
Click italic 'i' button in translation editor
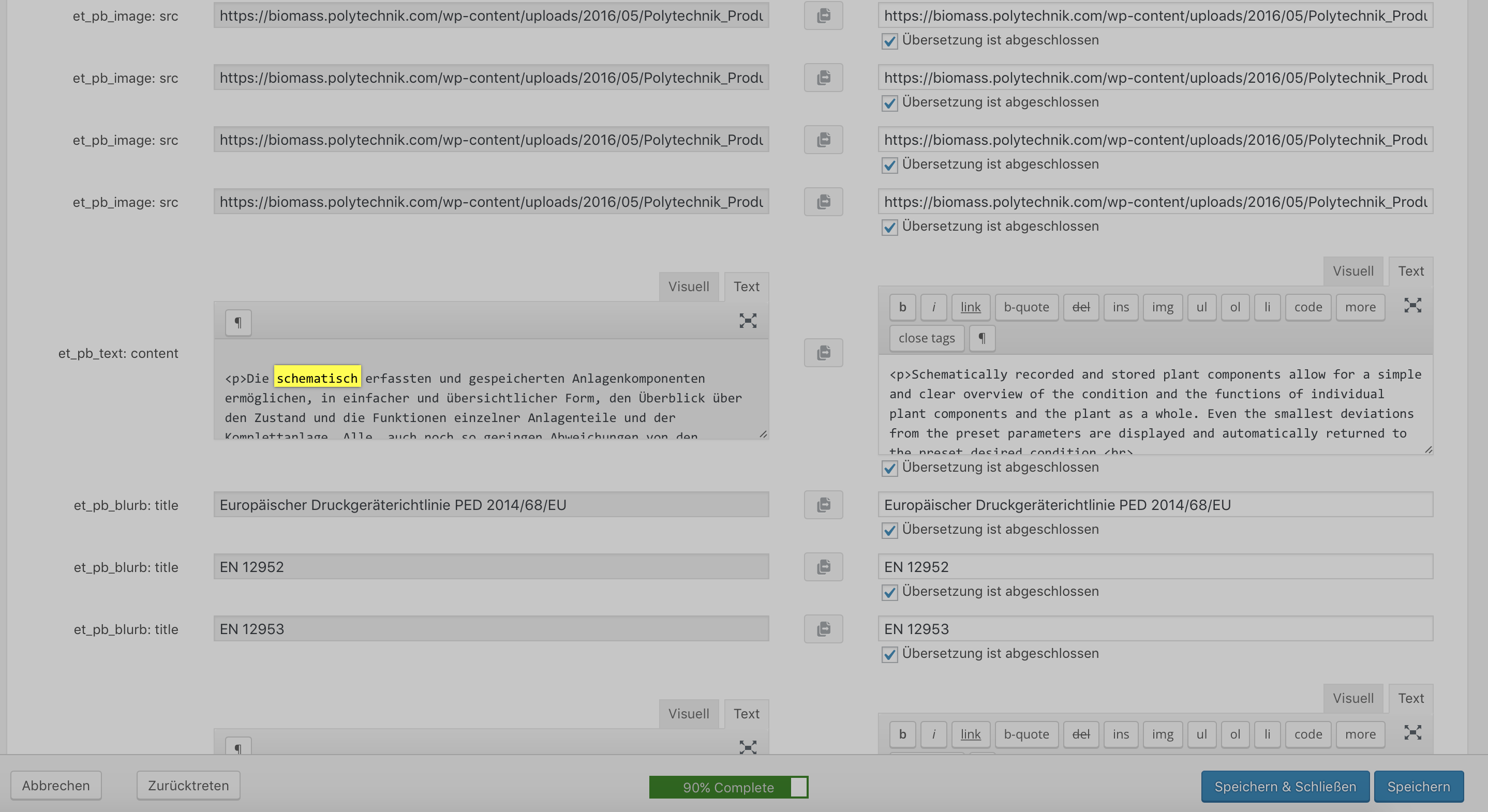pos(933,307)
